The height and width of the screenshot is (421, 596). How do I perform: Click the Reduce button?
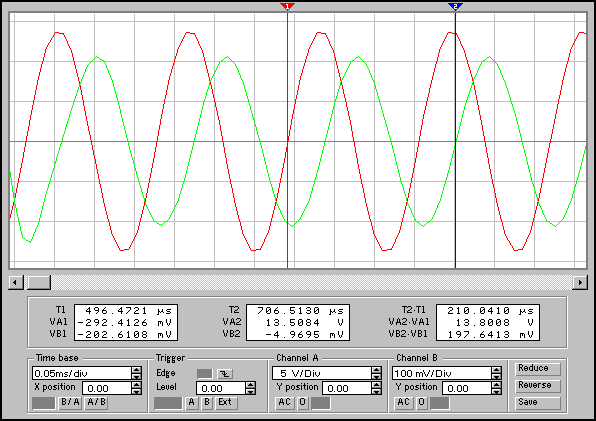538,369
